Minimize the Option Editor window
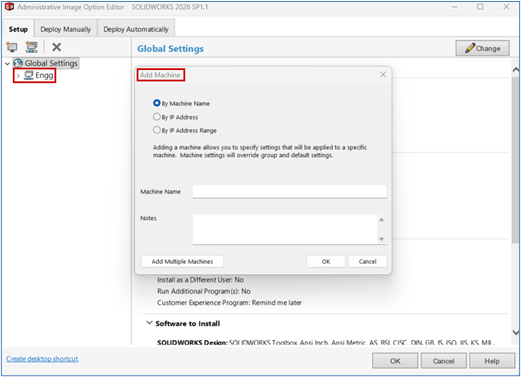Screen dimensions: 521x377 [454, 7]
